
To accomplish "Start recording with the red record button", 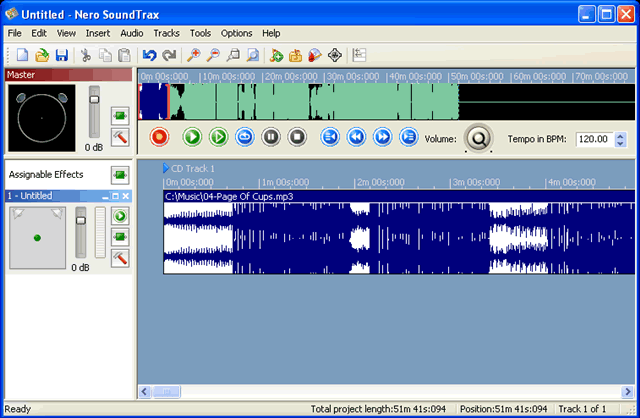I will click(159, 137).
